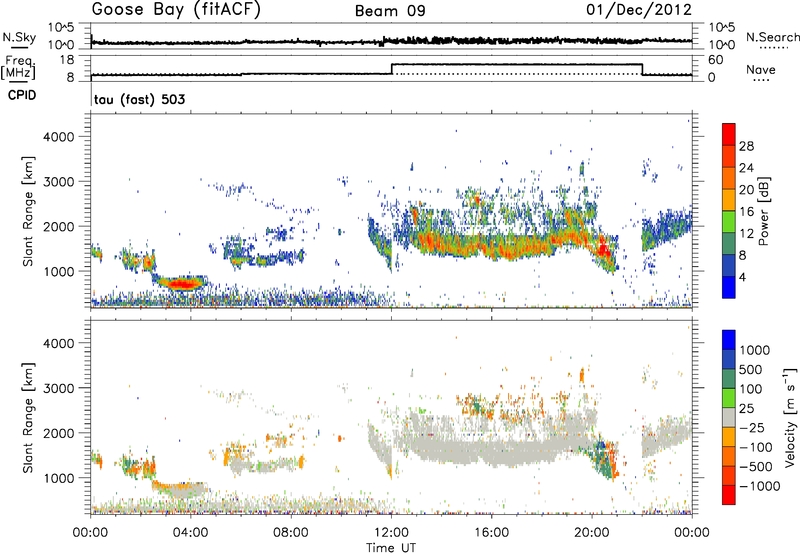Screen dimensions: 800x554
Task: Click the blue bottom of the power color bar
Action: click(x=729, y=288)
